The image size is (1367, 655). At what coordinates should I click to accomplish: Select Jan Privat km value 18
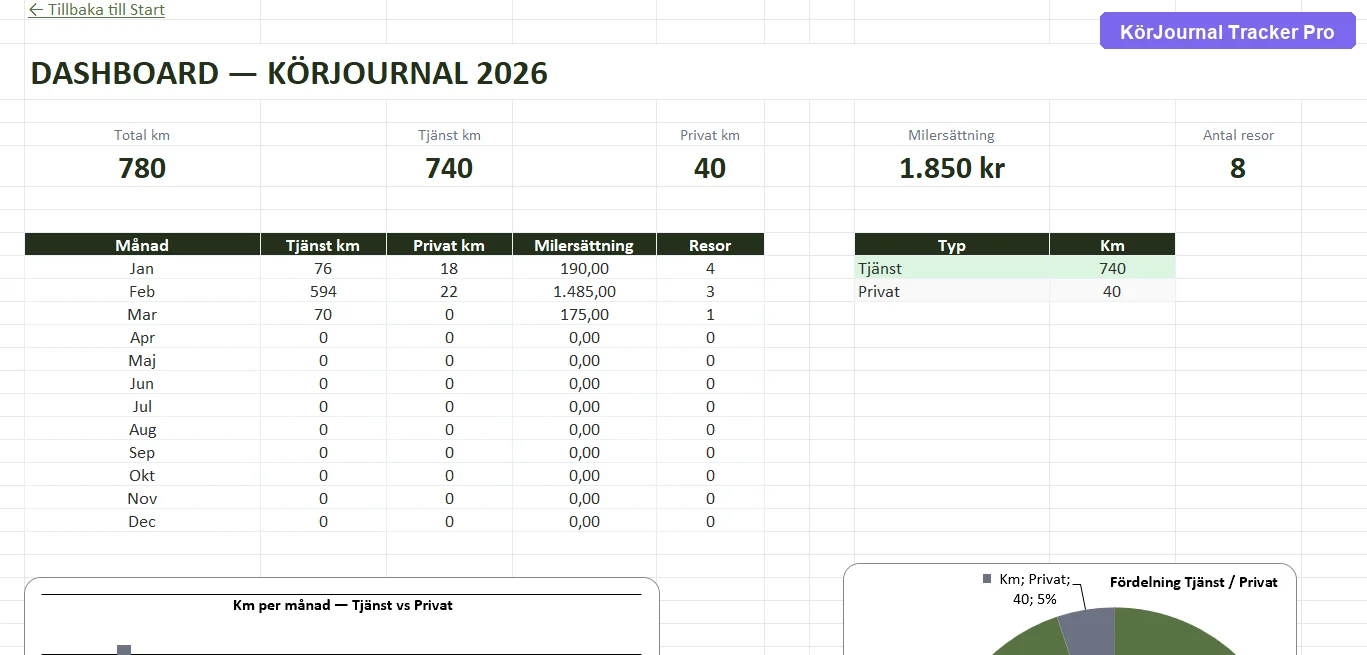coord(449,268)
